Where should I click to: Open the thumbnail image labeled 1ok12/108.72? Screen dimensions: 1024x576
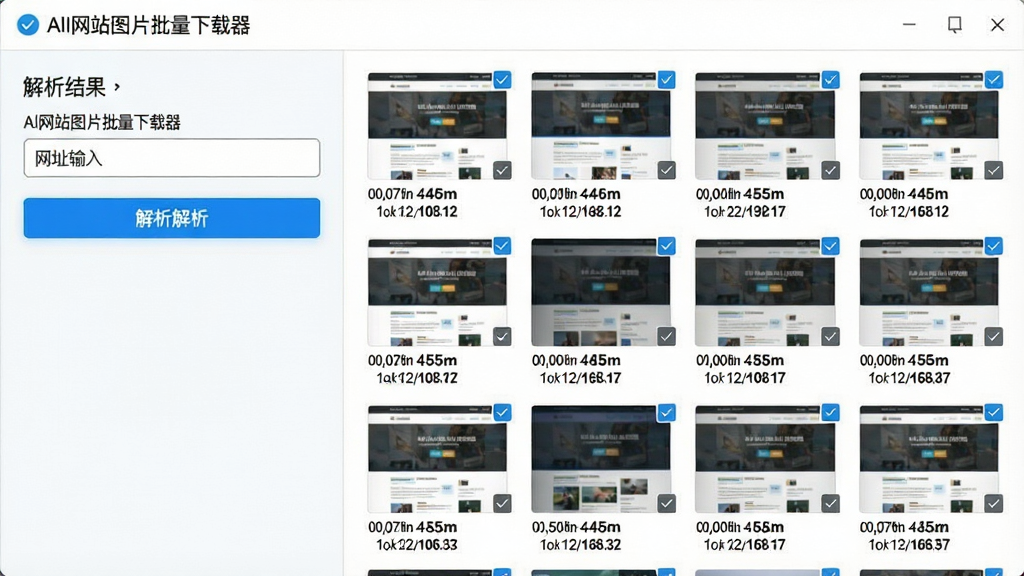pyautogui.click(x=437, y=292)
